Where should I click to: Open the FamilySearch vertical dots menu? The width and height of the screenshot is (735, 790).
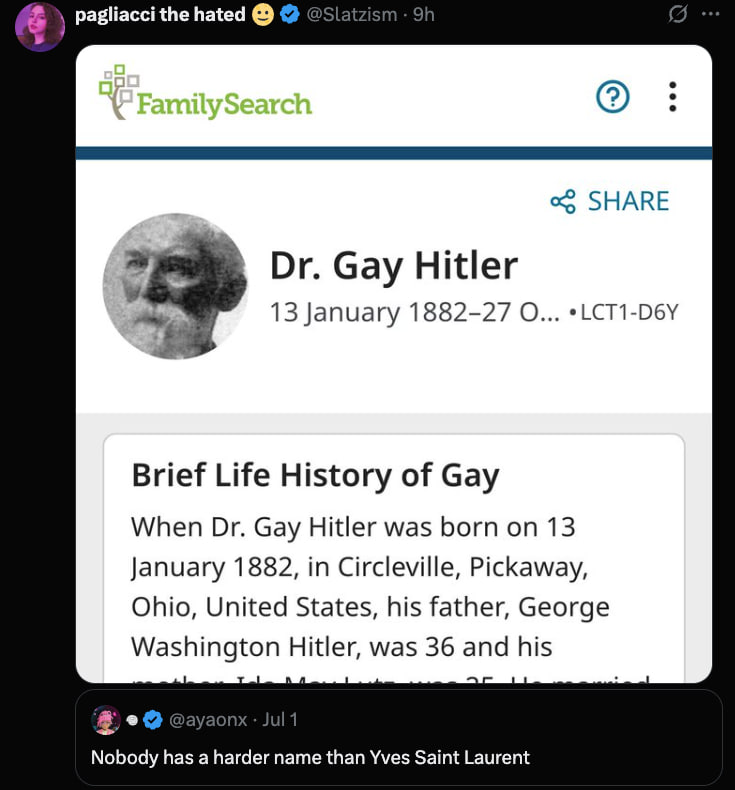coord(673,96)
